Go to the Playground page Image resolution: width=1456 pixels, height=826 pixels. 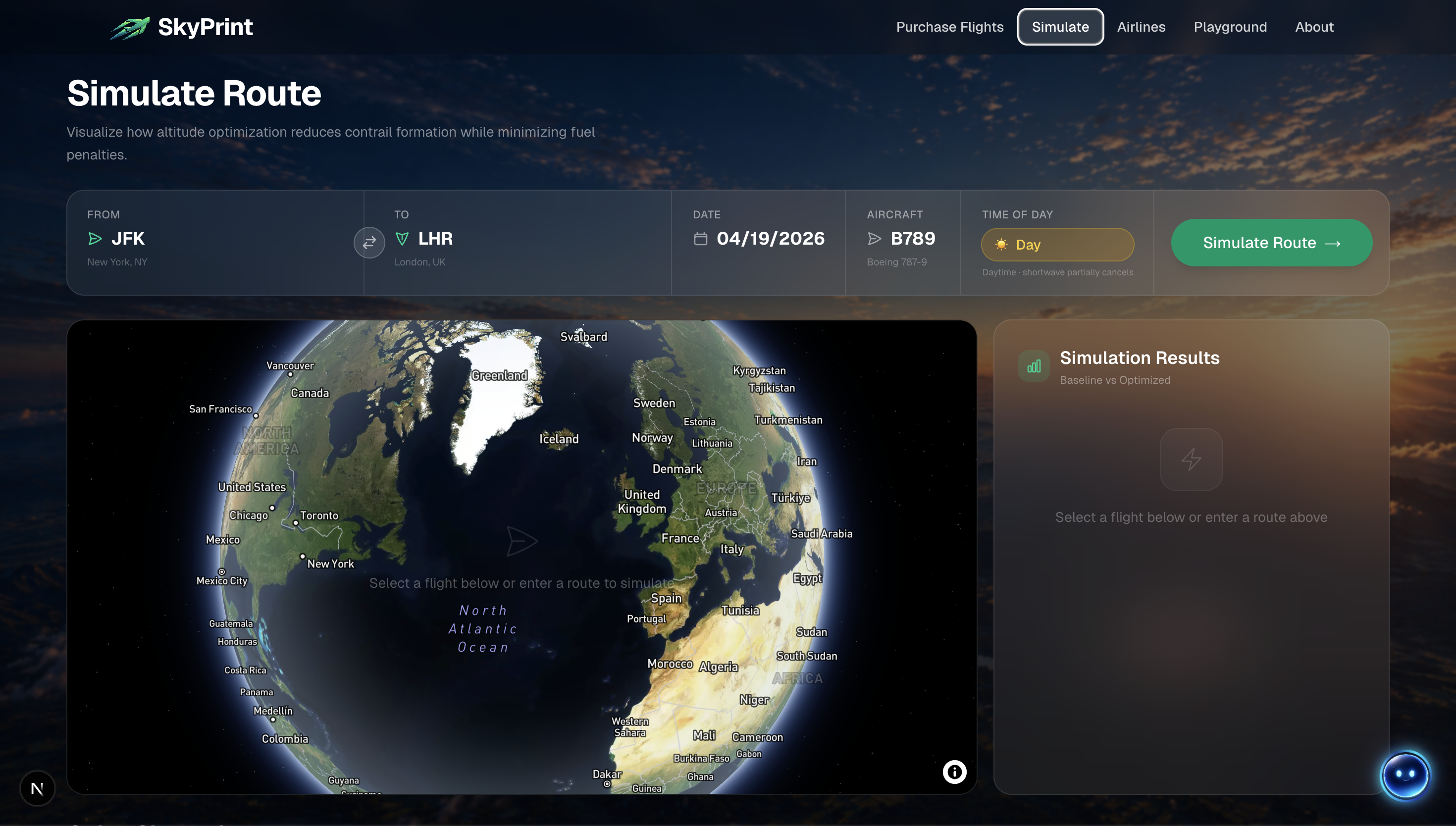point(1230,27)
